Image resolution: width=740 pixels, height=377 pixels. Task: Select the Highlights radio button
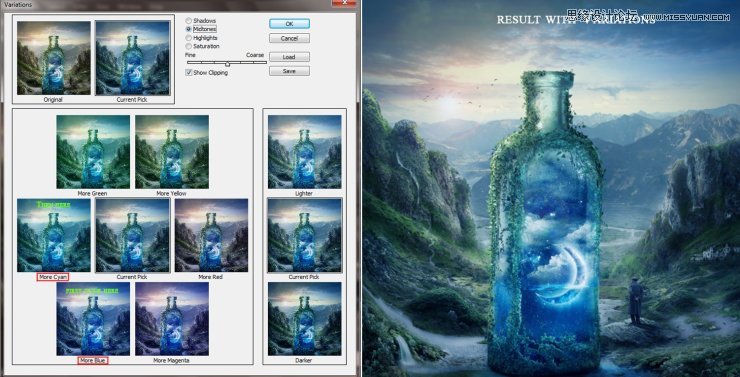(189, 38)
